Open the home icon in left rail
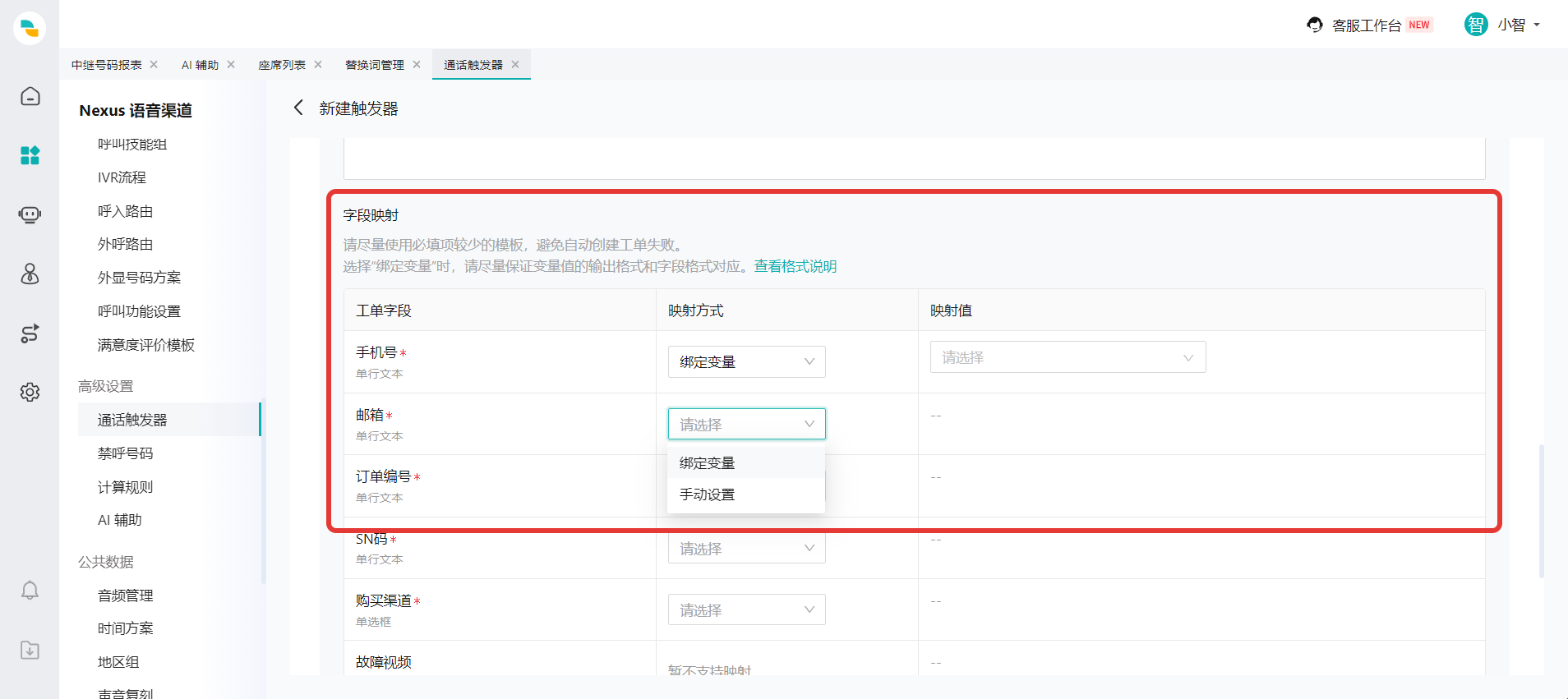Viewport: 1568px width, 699px height. click(30, 96)
